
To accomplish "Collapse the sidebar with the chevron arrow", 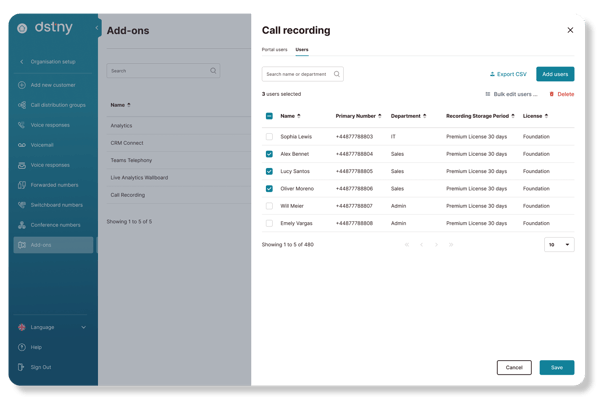I will coord(97,28).
